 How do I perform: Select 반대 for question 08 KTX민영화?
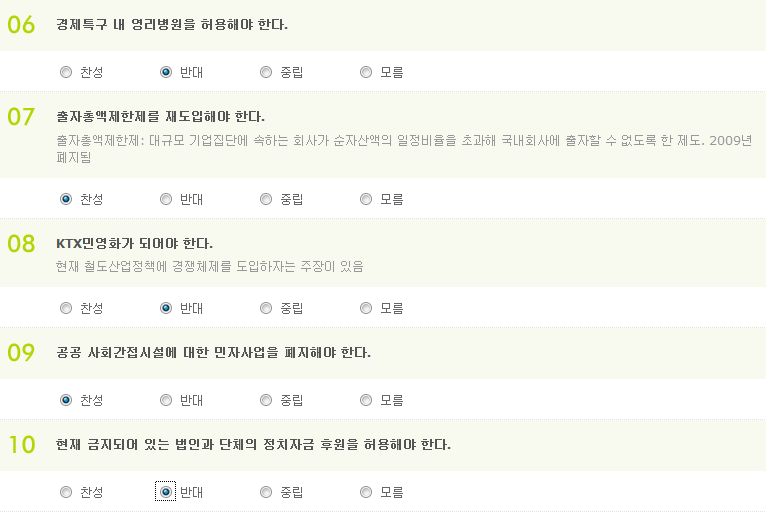coord(166,308)
